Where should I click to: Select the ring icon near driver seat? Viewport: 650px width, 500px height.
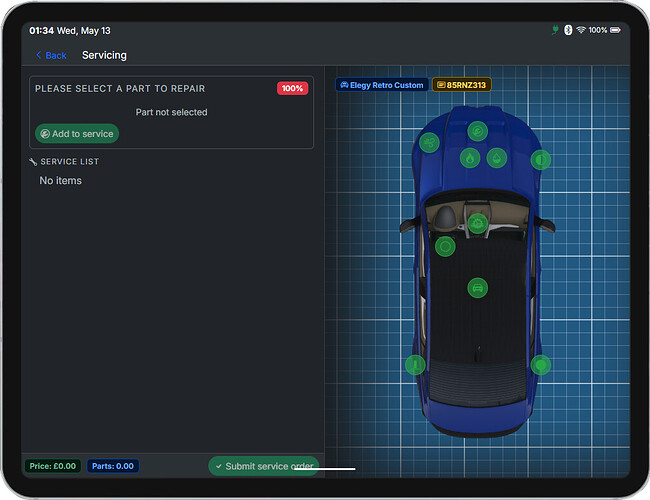[445, 247]
